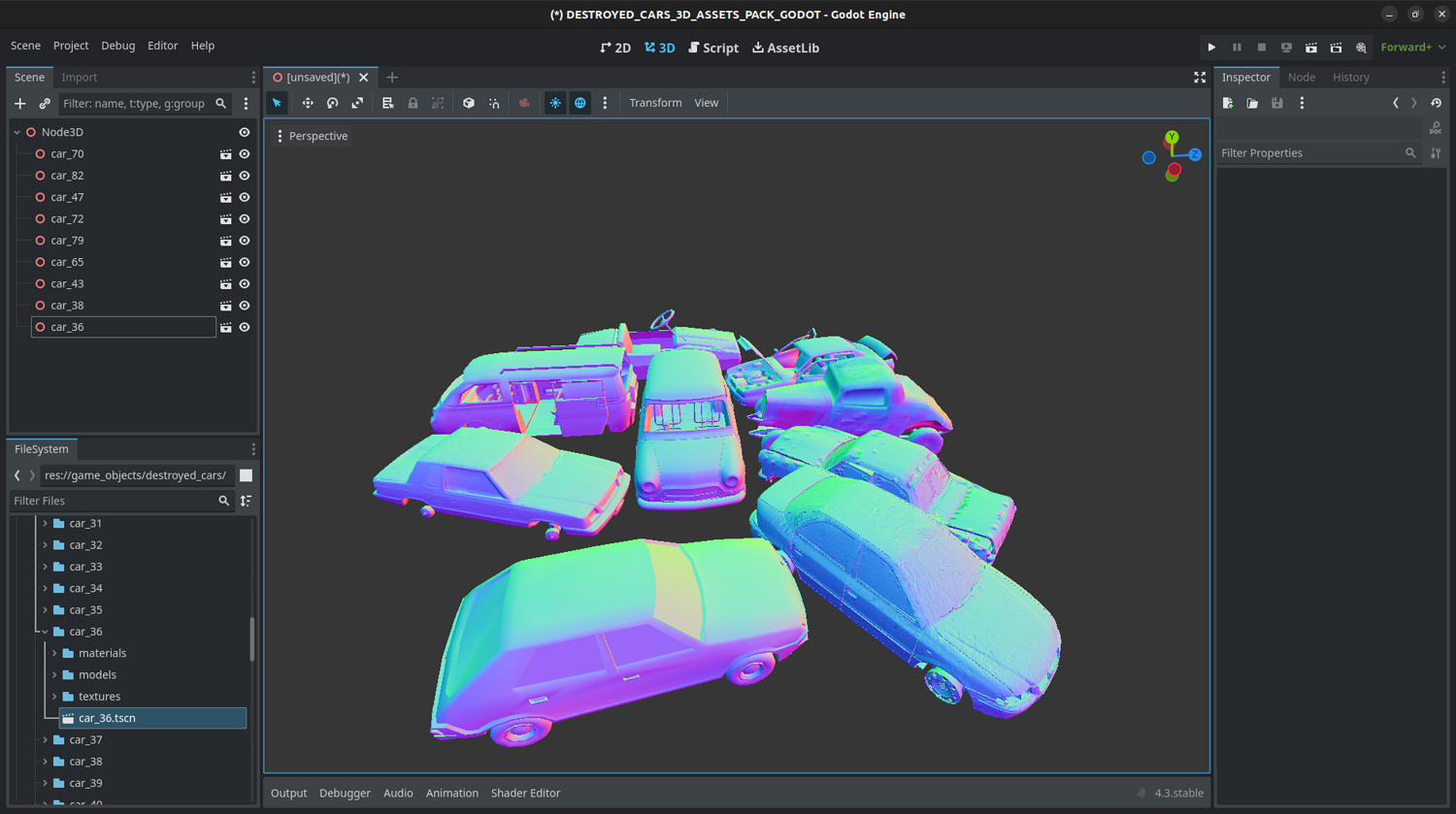Toggle the preview environment globe icon
This screenshot has height=814, width=1456.
coord(580,103)
